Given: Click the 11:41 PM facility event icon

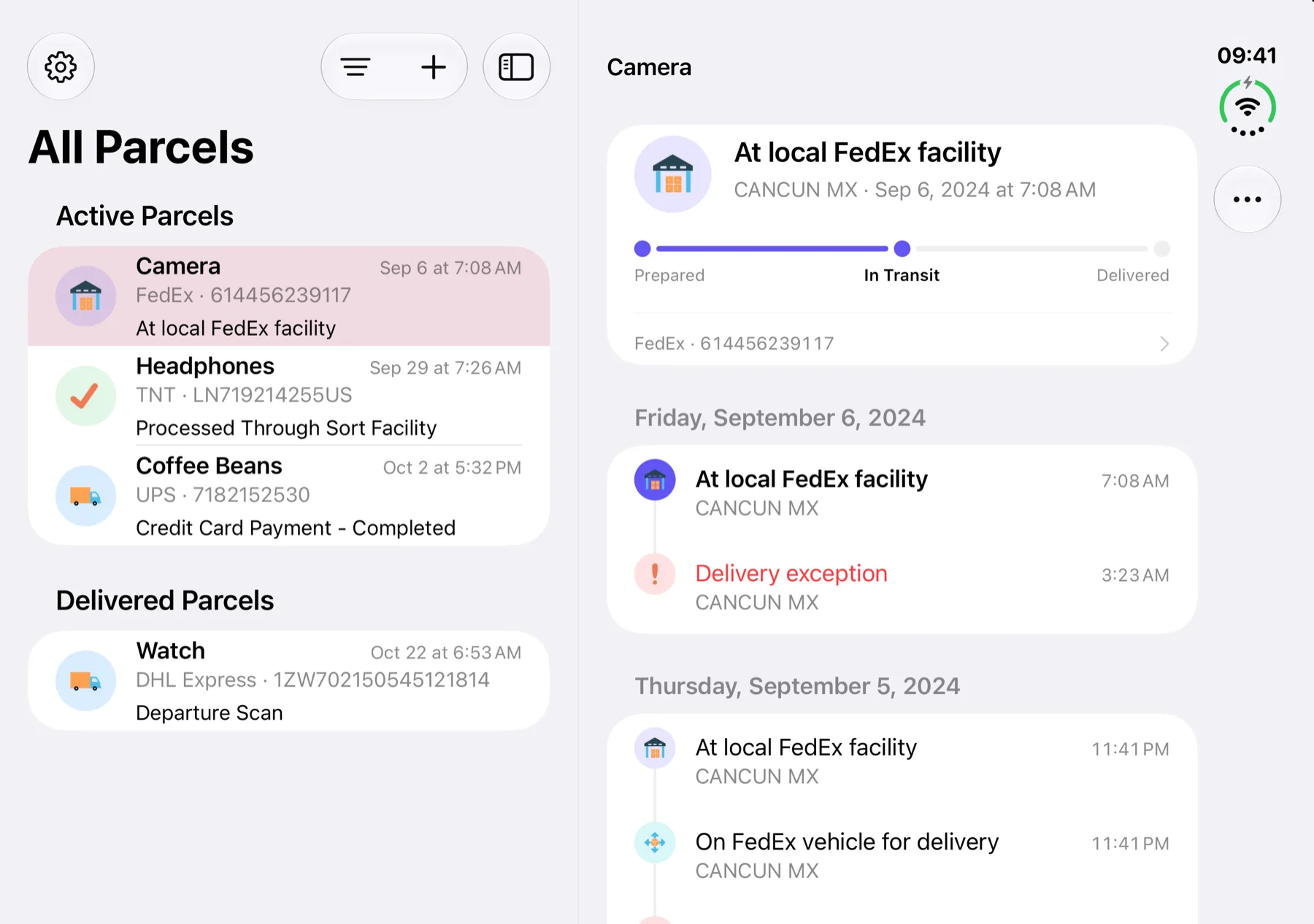Looking at the screenshot, I should point(655,748).
